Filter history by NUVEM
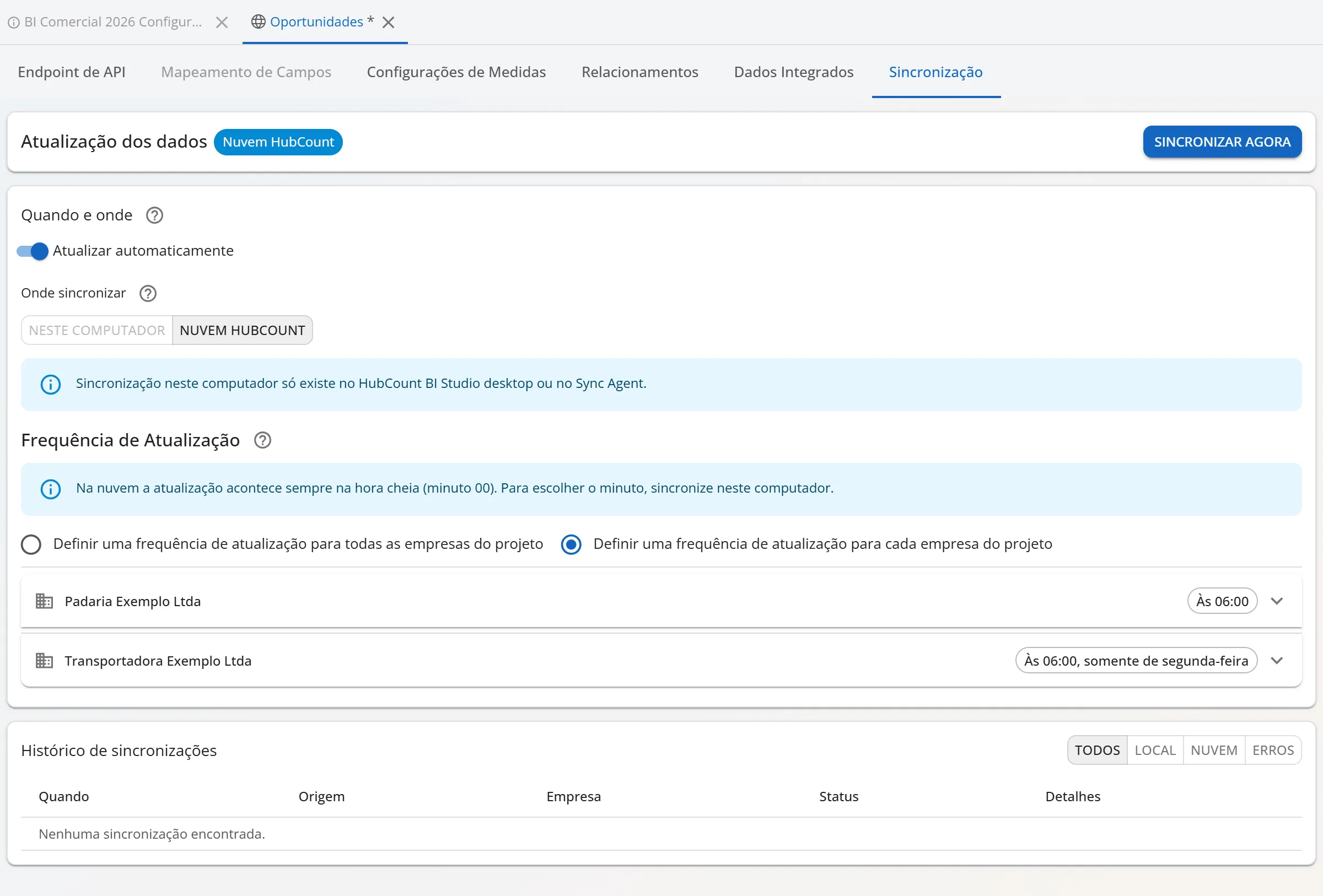Viewport: 1323px width, 896px height. click(1214, 751)
